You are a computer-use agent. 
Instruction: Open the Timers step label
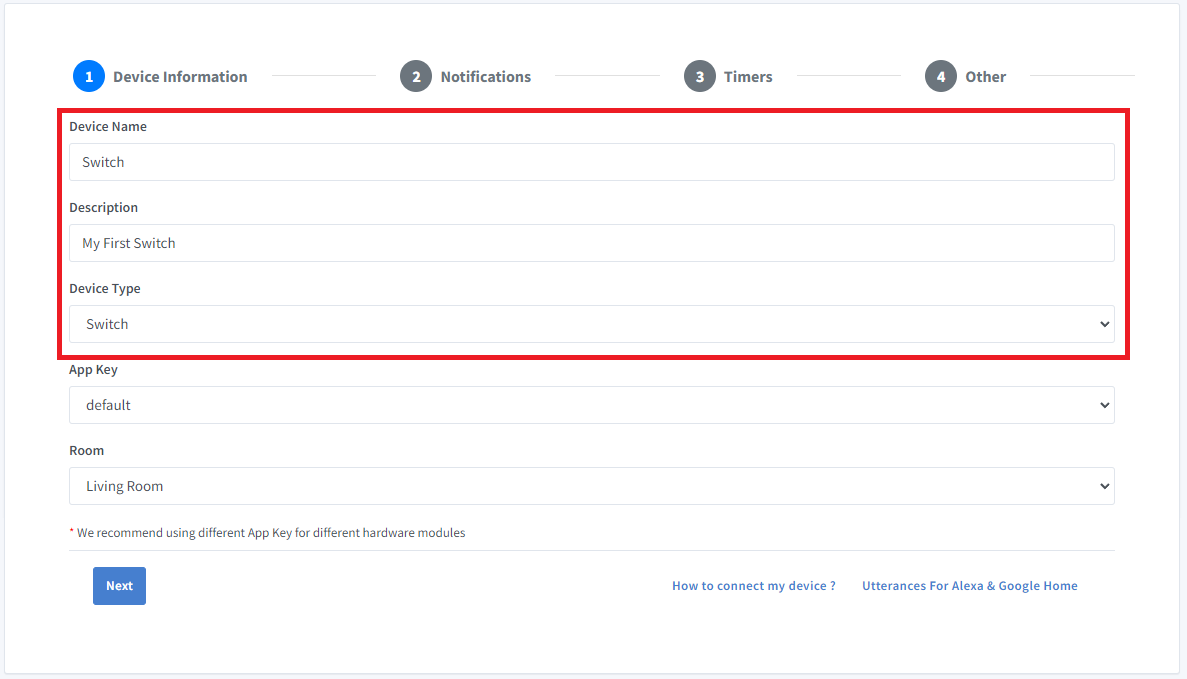[748, 77]
